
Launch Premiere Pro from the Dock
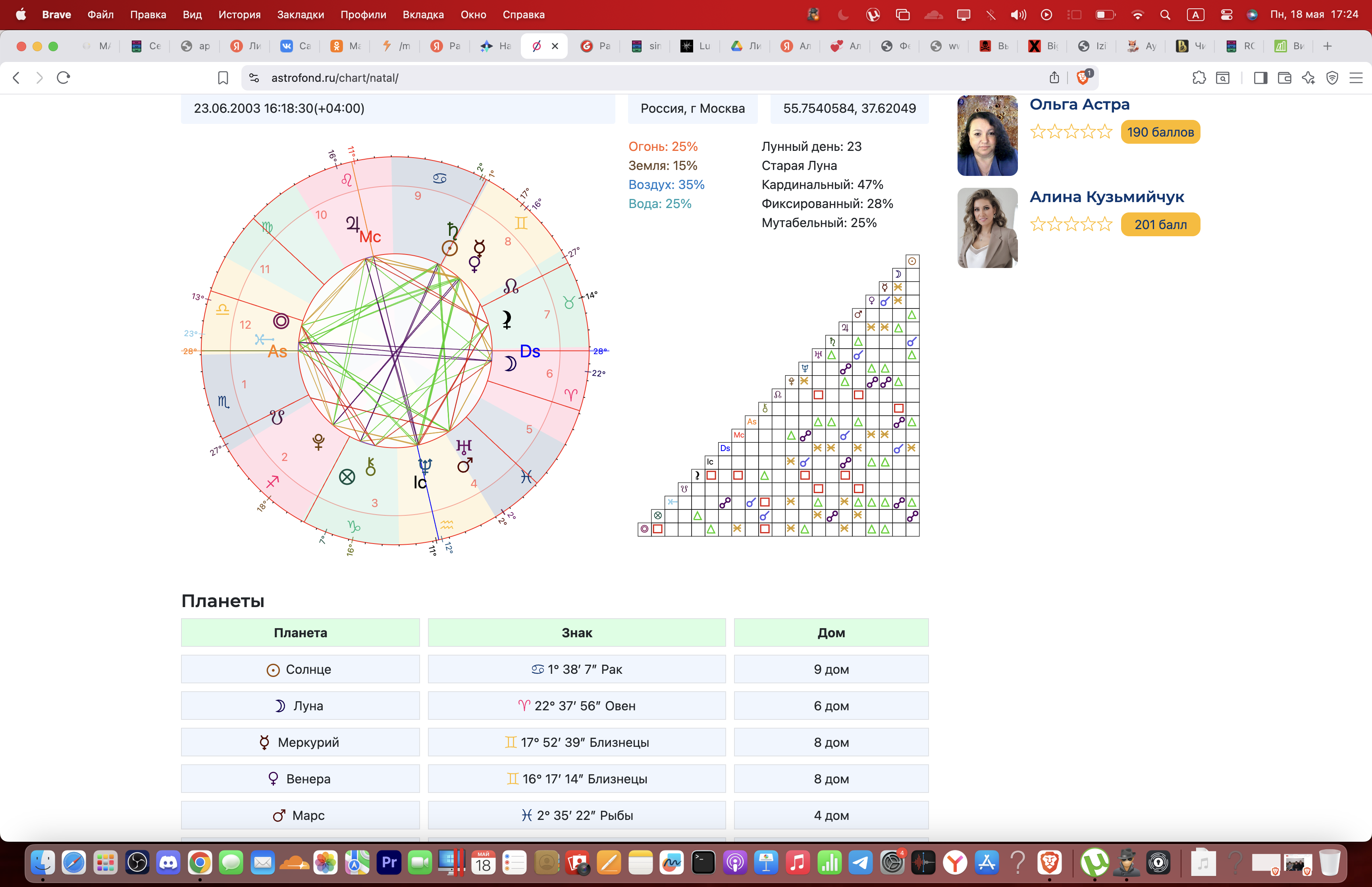point(389,863)
